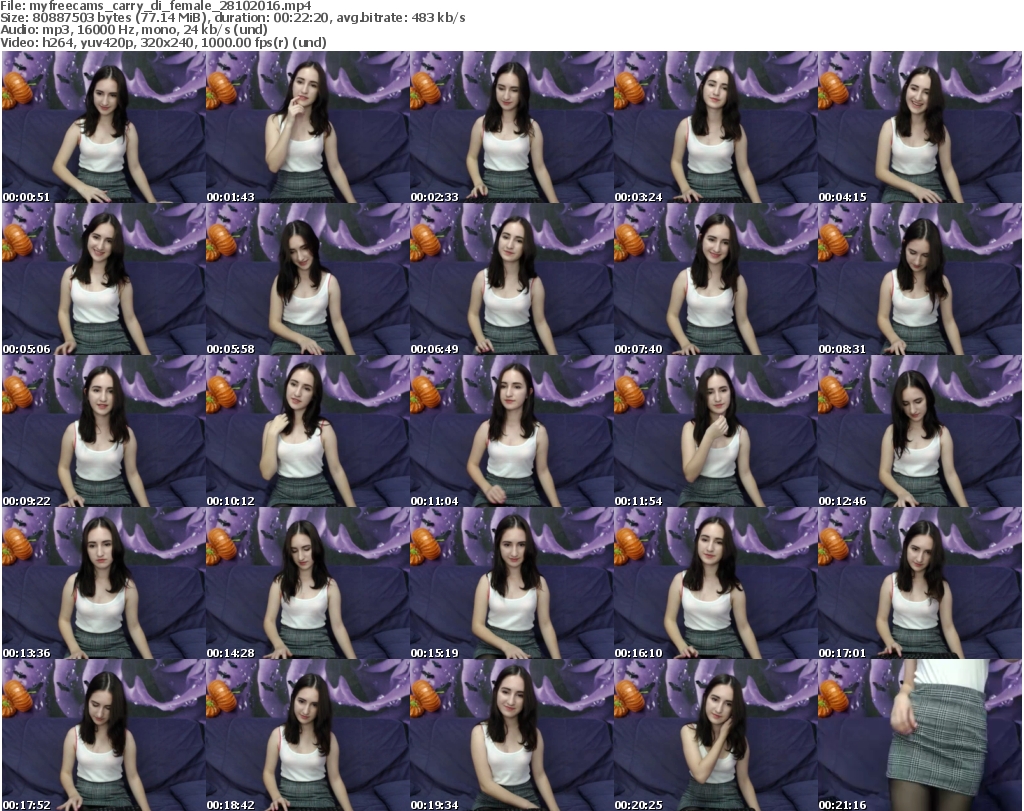
Task: Open the frame at 00:08:31
Action: click(920, 279)
